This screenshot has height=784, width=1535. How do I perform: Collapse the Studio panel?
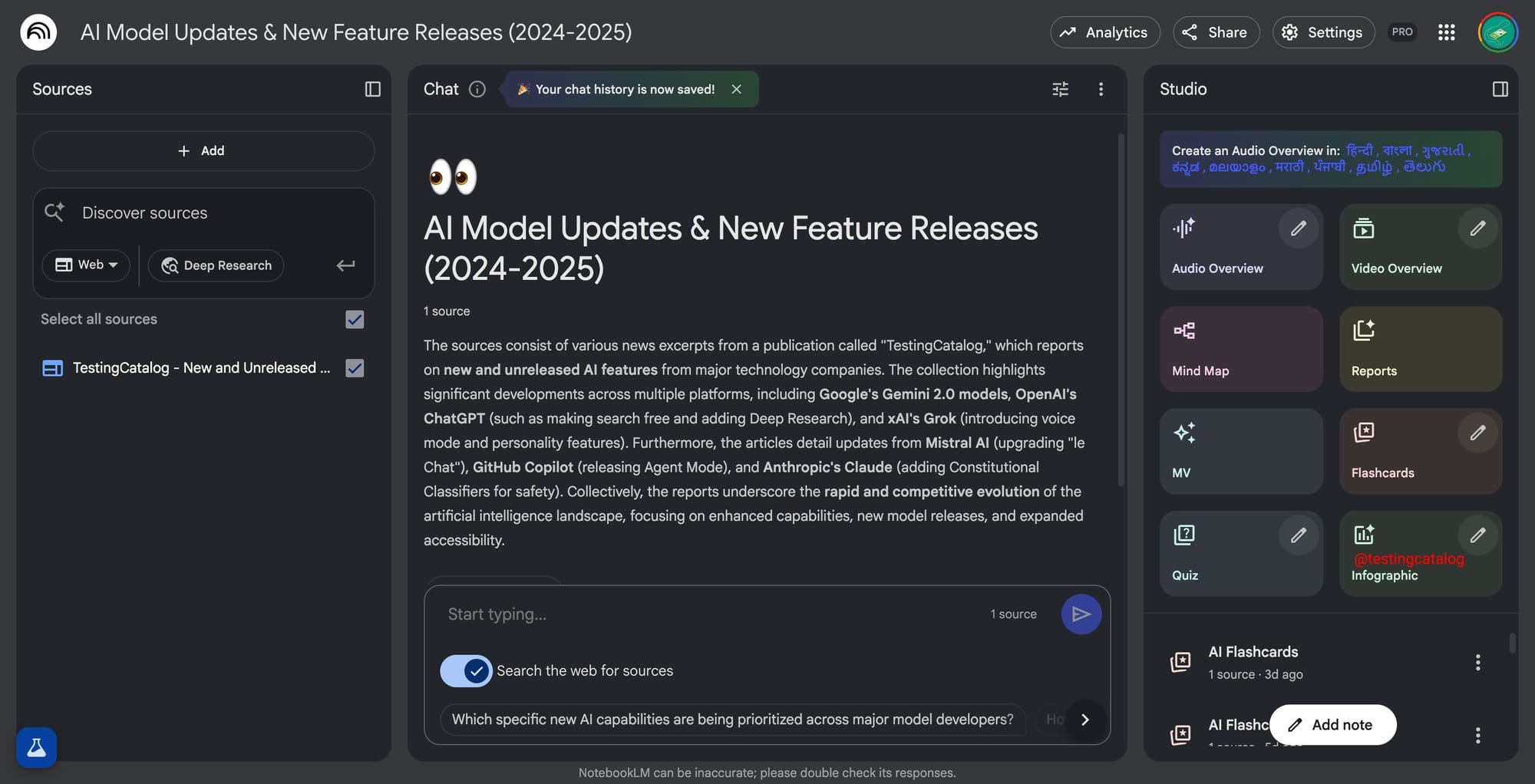(x=1500, y=89)
